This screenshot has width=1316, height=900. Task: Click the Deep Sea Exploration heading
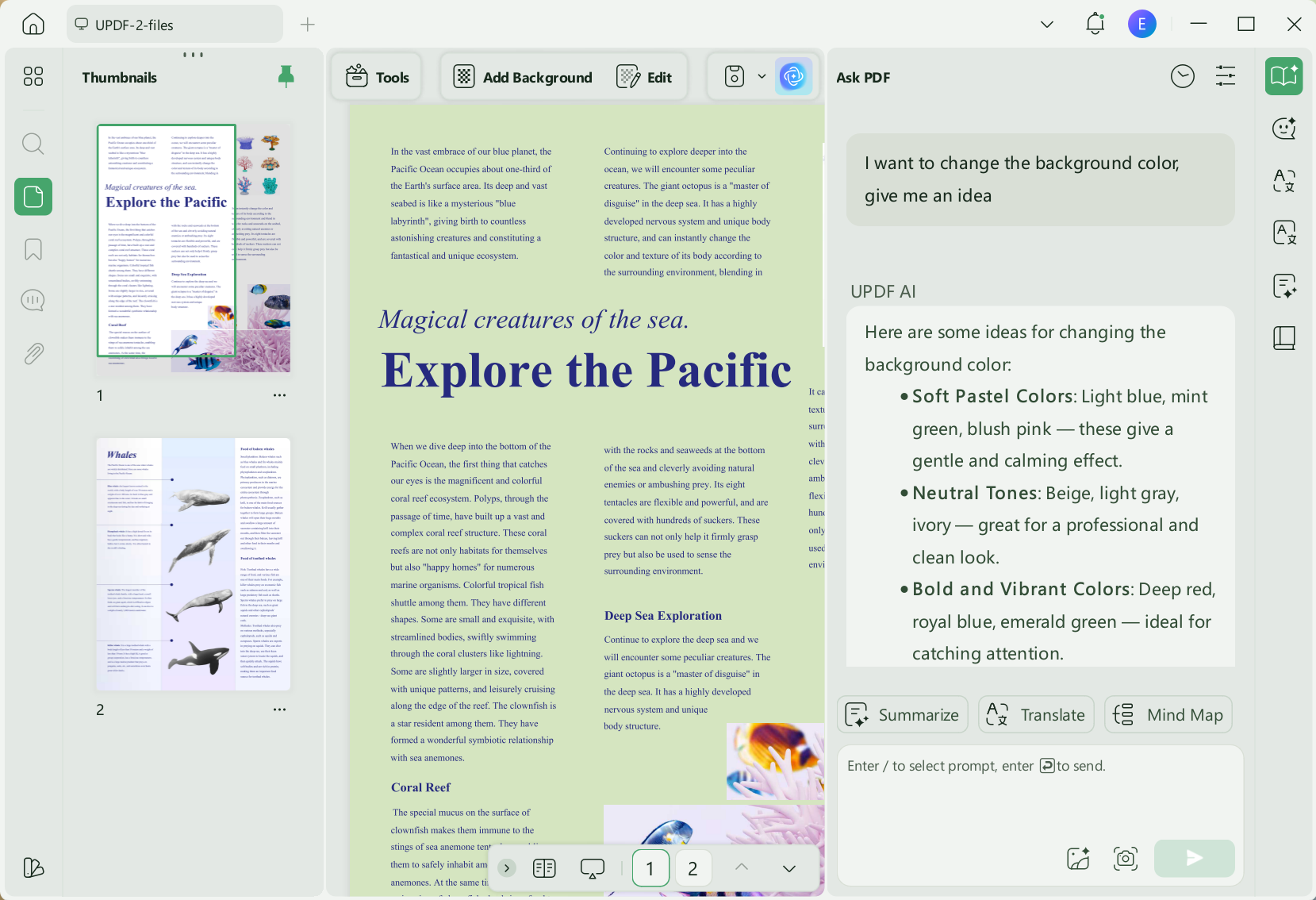coord(663,616)
